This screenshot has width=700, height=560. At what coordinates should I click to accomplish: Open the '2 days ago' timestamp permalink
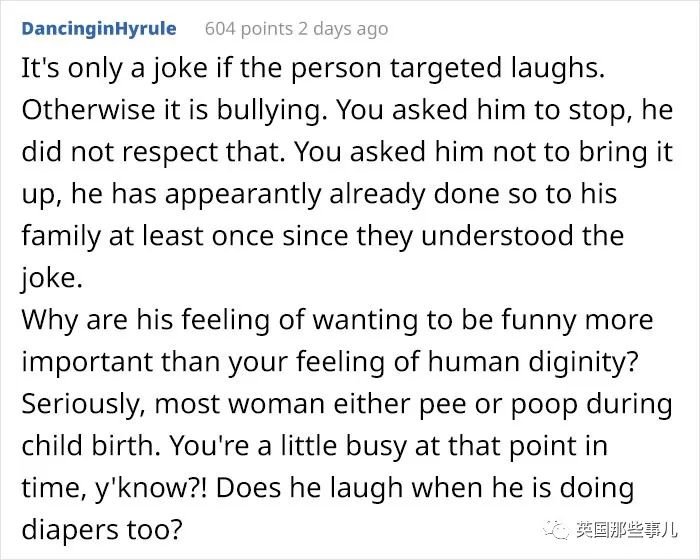(343, 29)
